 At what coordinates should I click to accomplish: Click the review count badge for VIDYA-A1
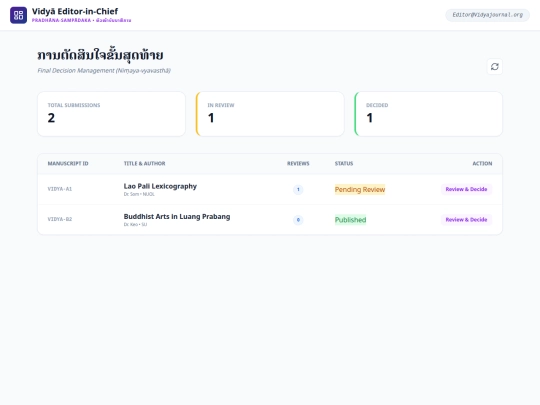coord(298,189)
